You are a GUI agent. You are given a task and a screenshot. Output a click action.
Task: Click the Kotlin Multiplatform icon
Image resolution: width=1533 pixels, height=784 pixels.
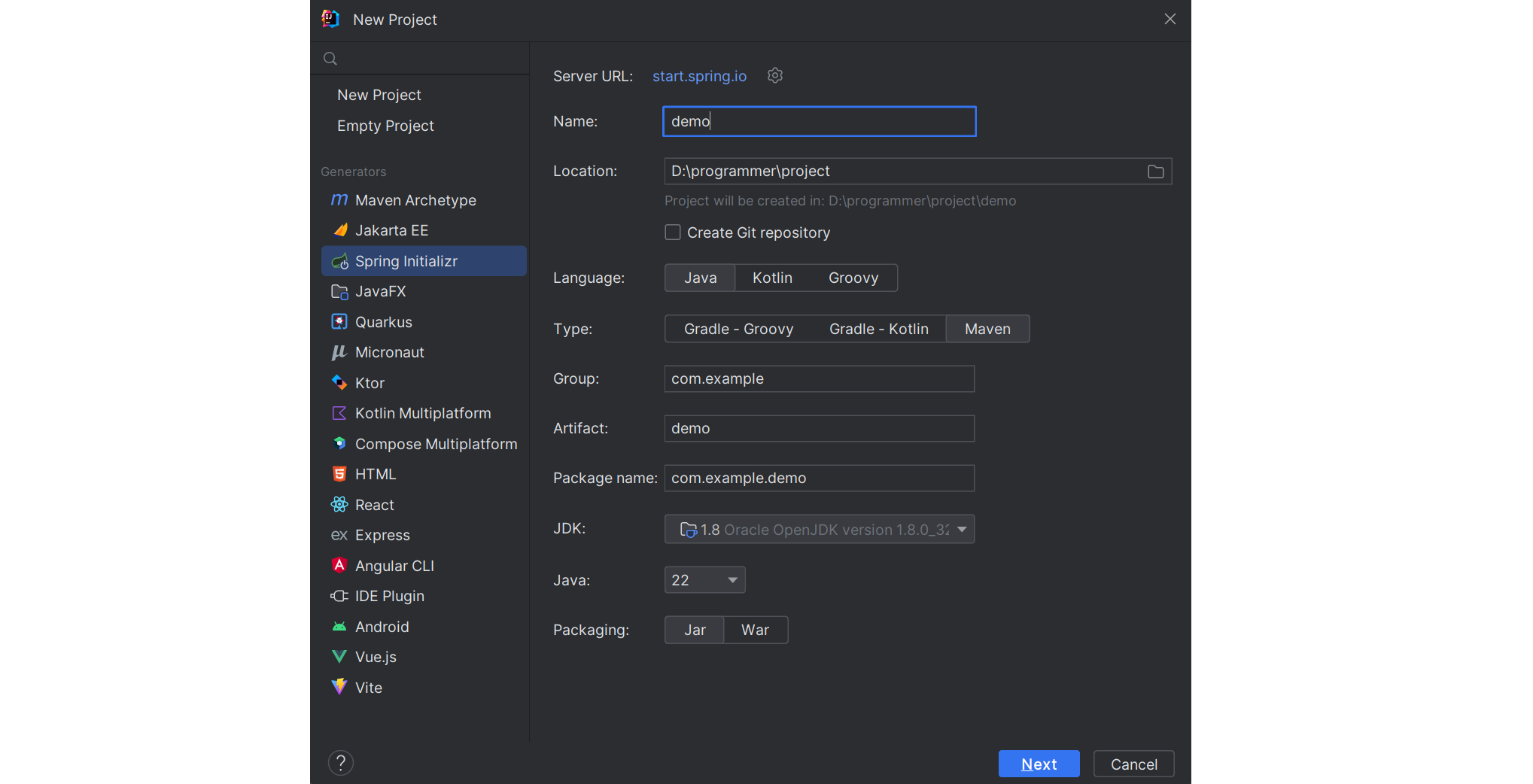tap(339, 413)
